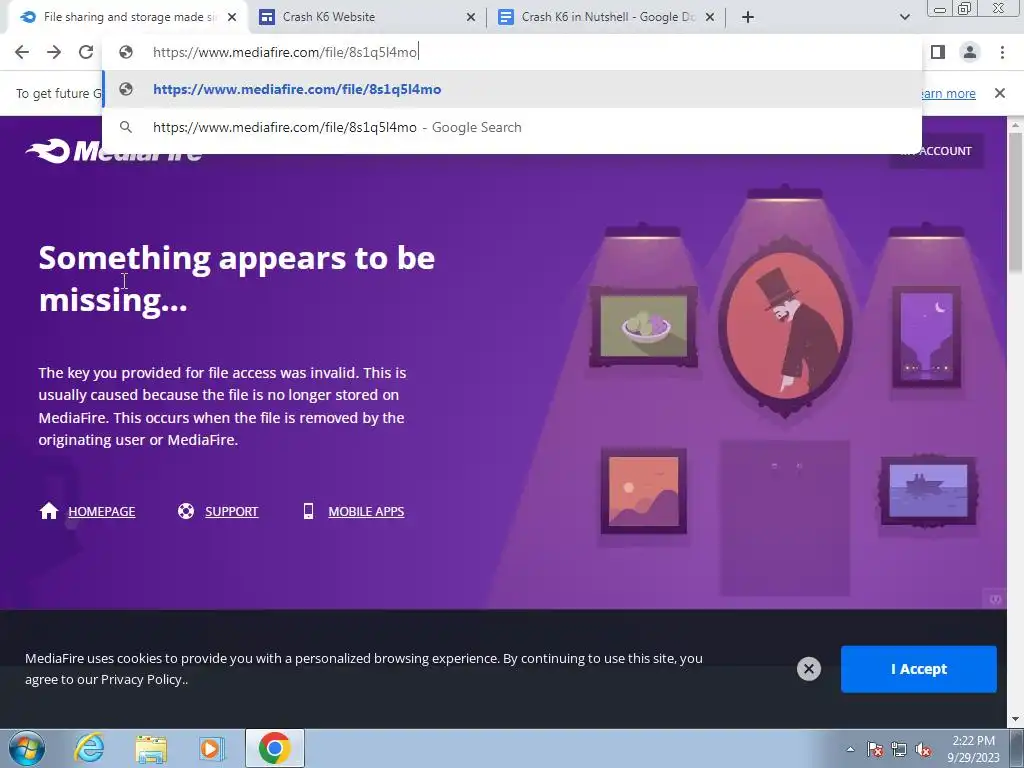
Task: Go forward with the browser forward arrow
Action: 54,52
